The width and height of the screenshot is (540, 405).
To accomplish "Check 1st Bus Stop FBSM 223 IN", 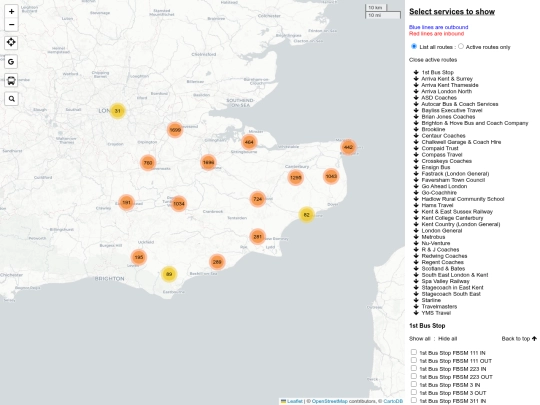I will coord(414,368).
